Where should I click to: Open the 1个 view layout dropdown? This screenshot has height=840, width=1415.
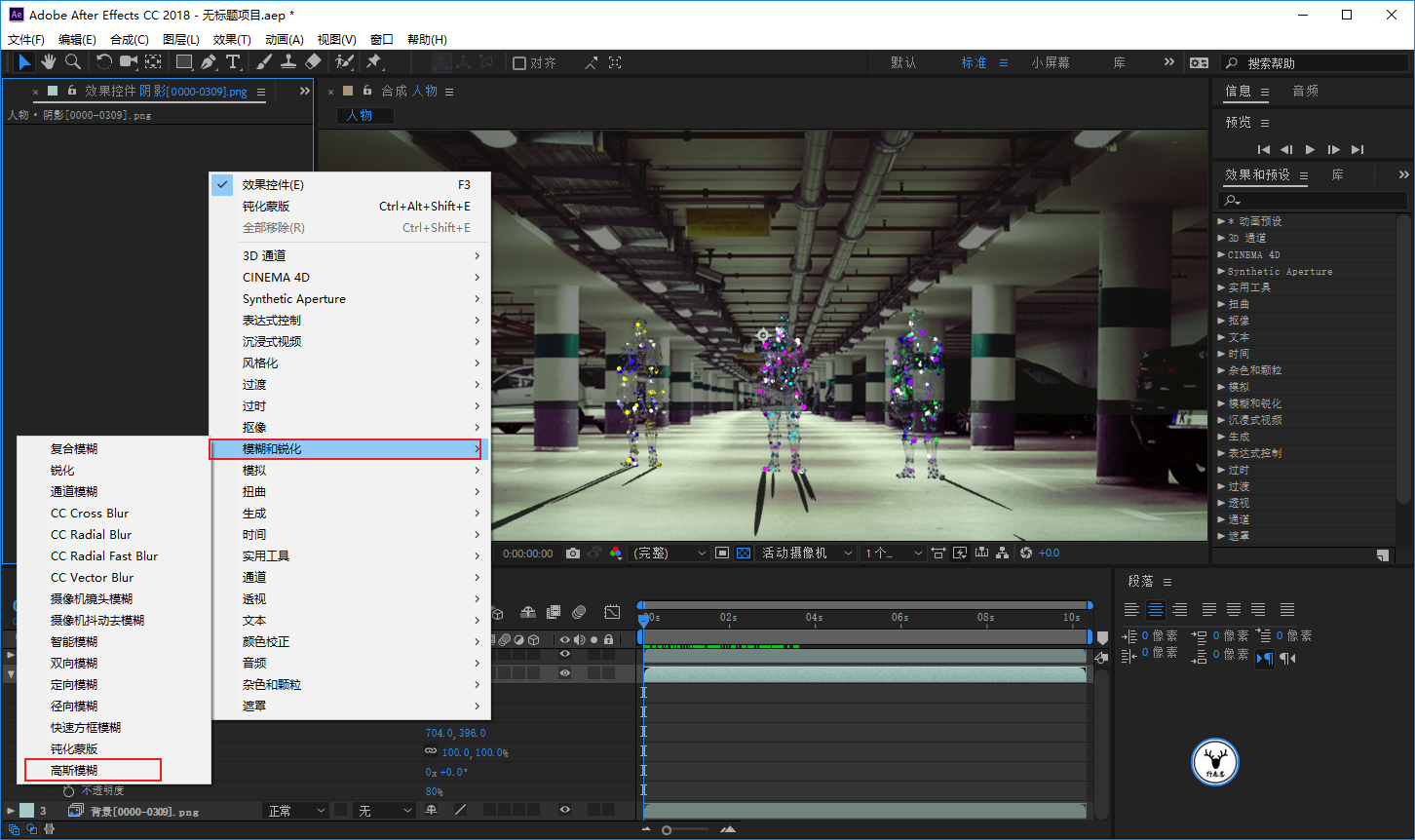(893, 553)
